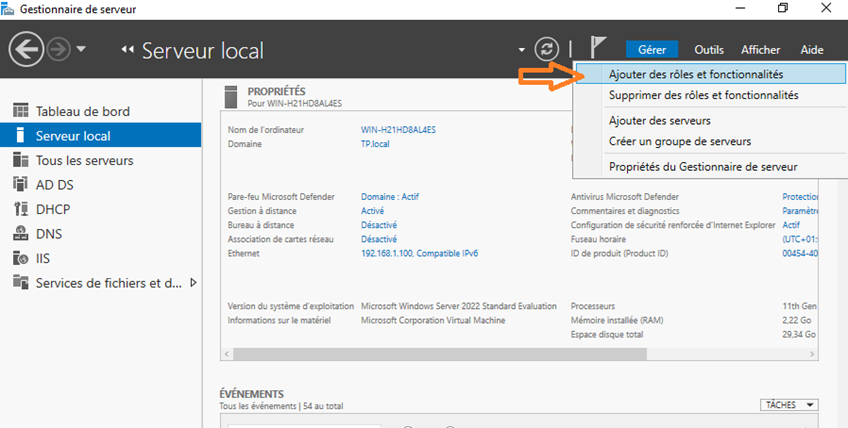Click 192.168.1.100 Ethernet link
The image size is (848, 428).
pos(419,253)
